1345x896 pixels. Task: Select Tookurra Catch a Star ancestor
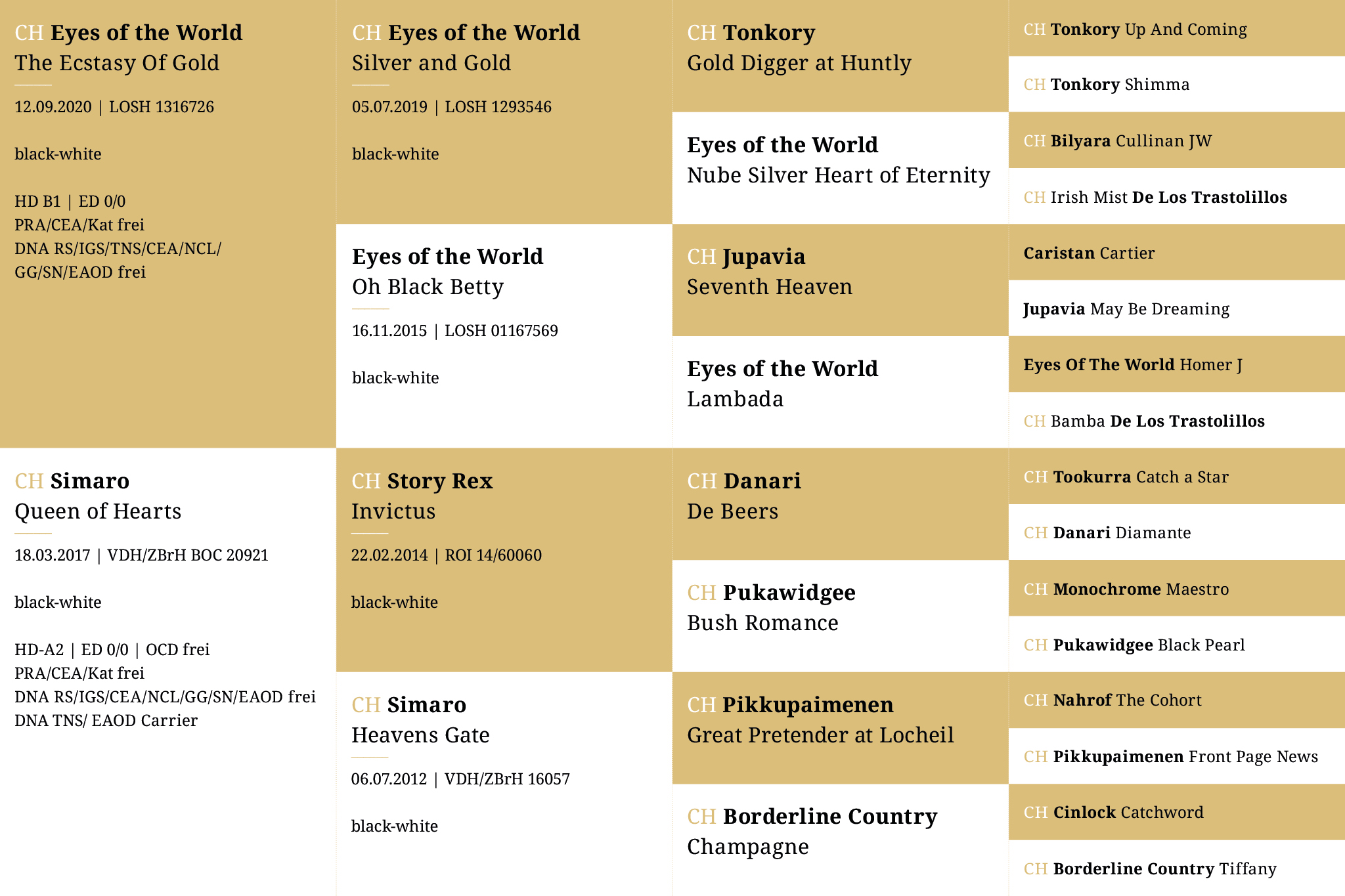pos(1126,477)
